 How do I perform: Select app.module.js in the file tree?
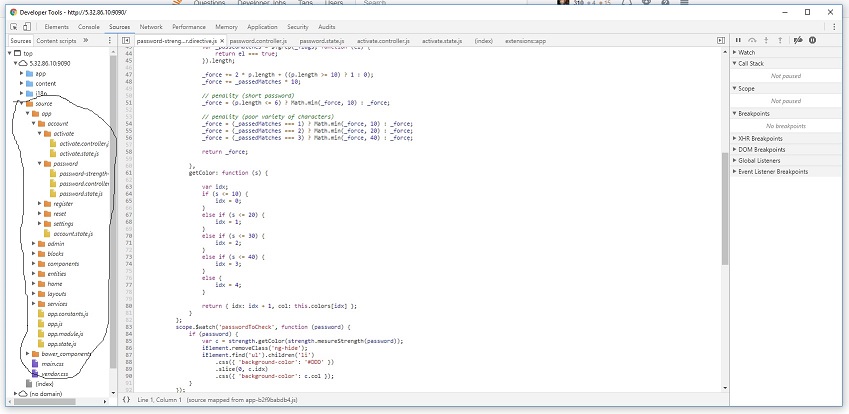pyautogui.click(x=65, y=334)
